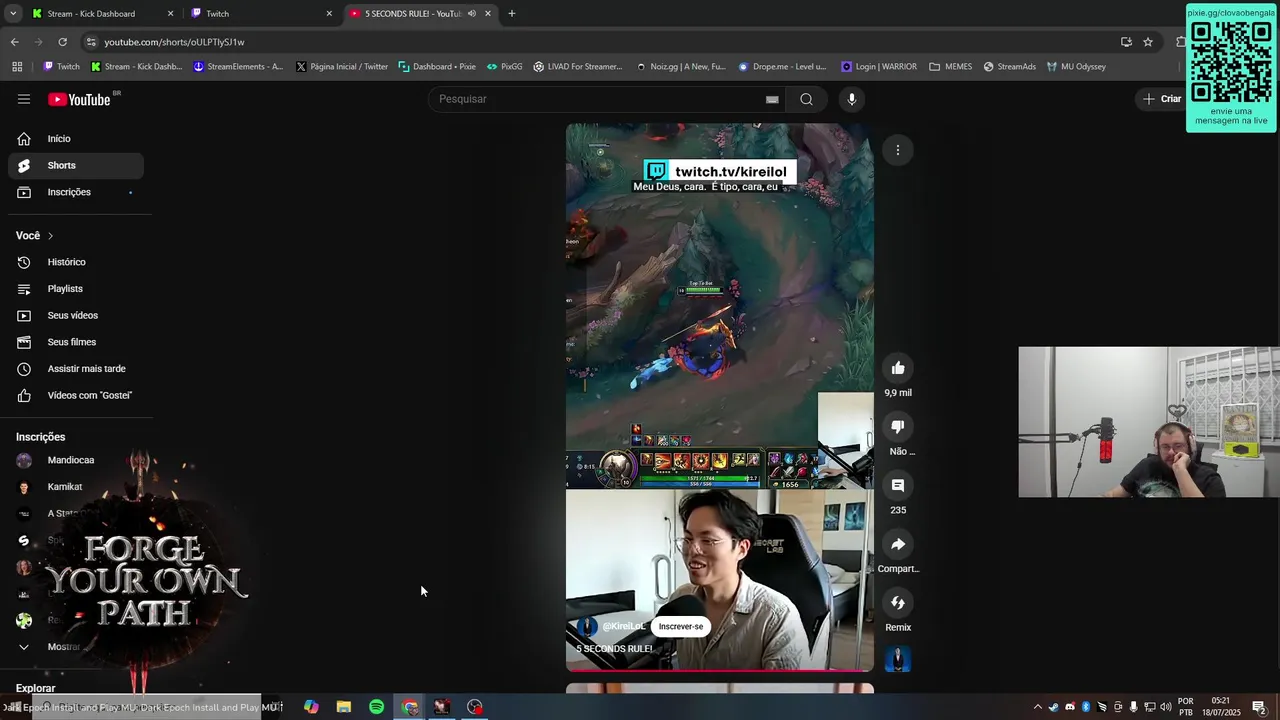Select Início in the sidebar

pyautogui.click(x=76, y=139)
